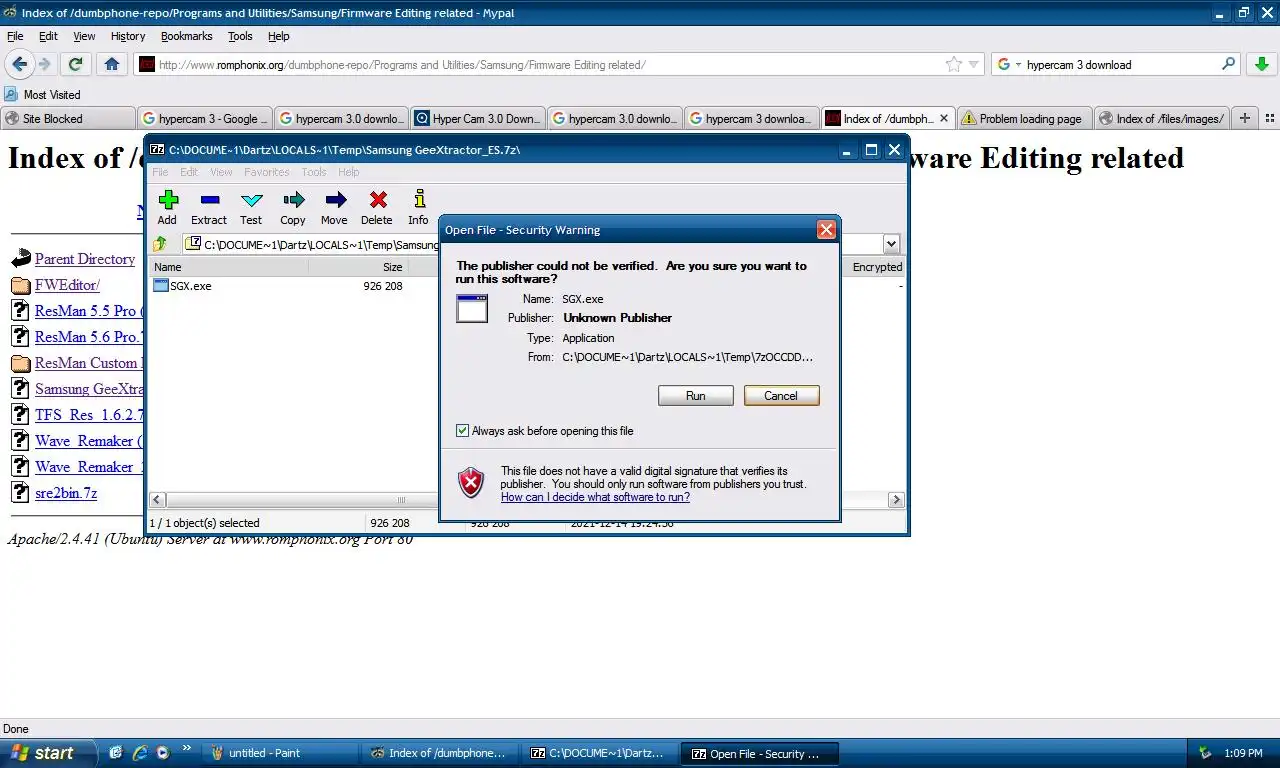Click the FWEditor folder icon
Screen dimensions: 1280x768
click(21, 285)
